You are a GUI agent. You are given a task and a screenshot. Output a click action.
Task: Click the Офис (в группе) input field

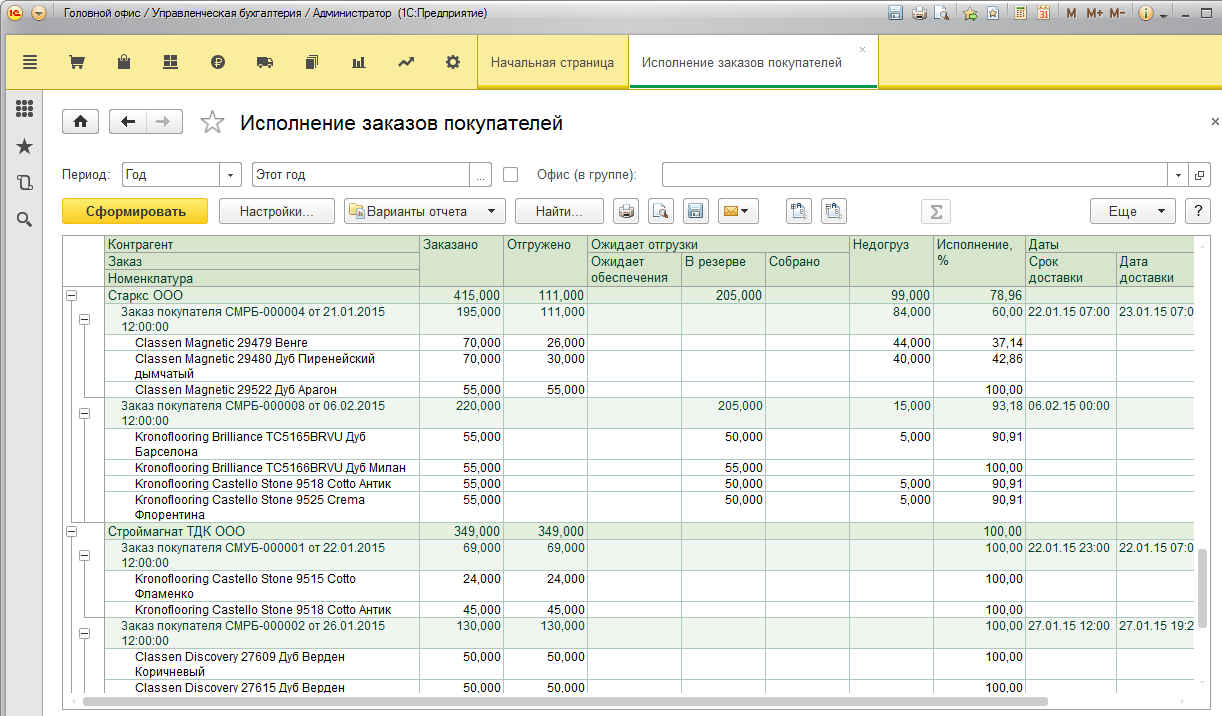pyautogui.click(x=916, y=174)
